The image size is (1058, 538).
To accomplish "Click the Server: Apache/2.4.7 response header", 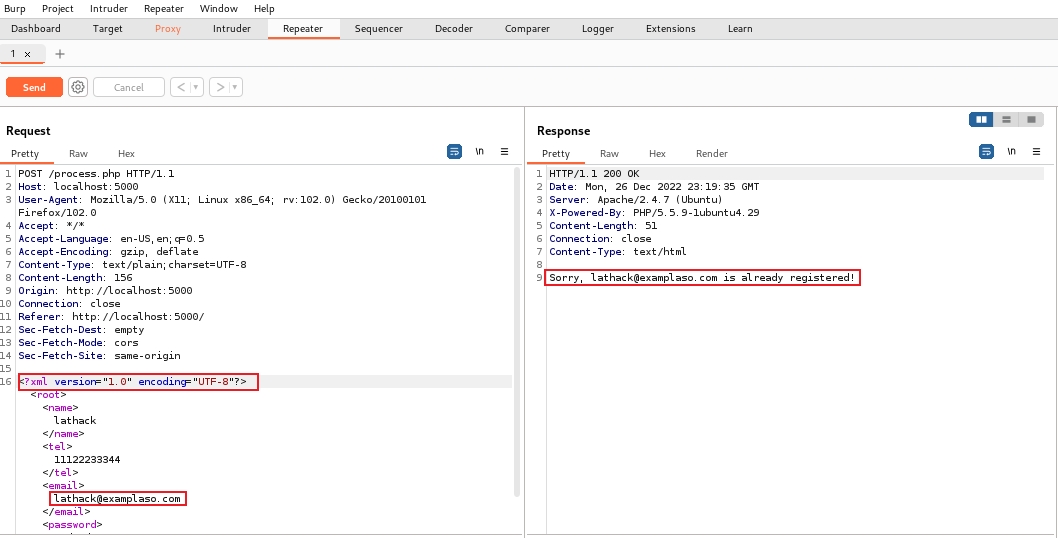I will click(636, 200).
